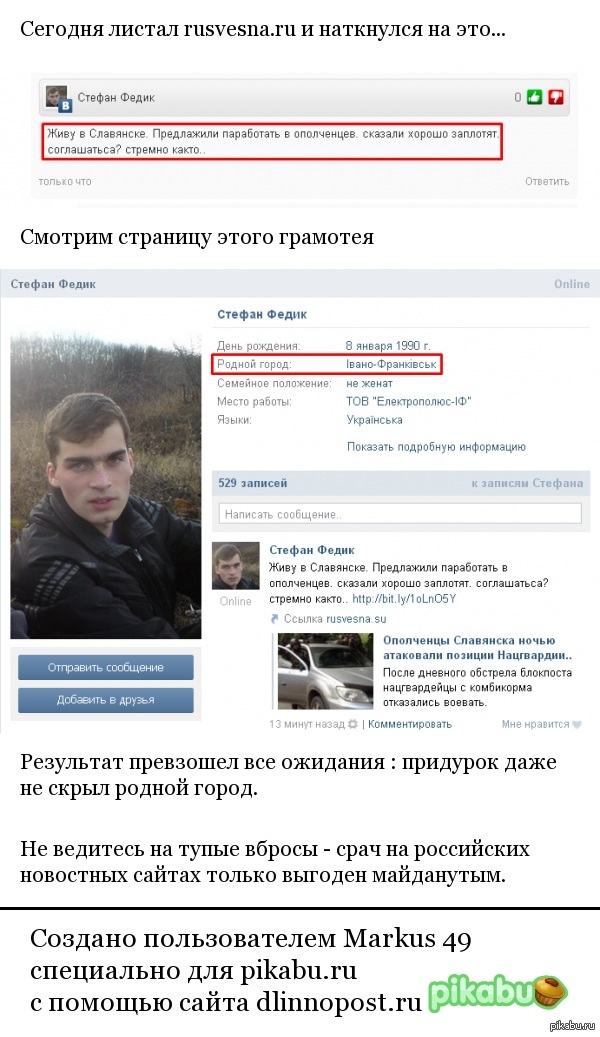
Task: Click the red thumbs-down icon
Action: click(x=556, y=97)
